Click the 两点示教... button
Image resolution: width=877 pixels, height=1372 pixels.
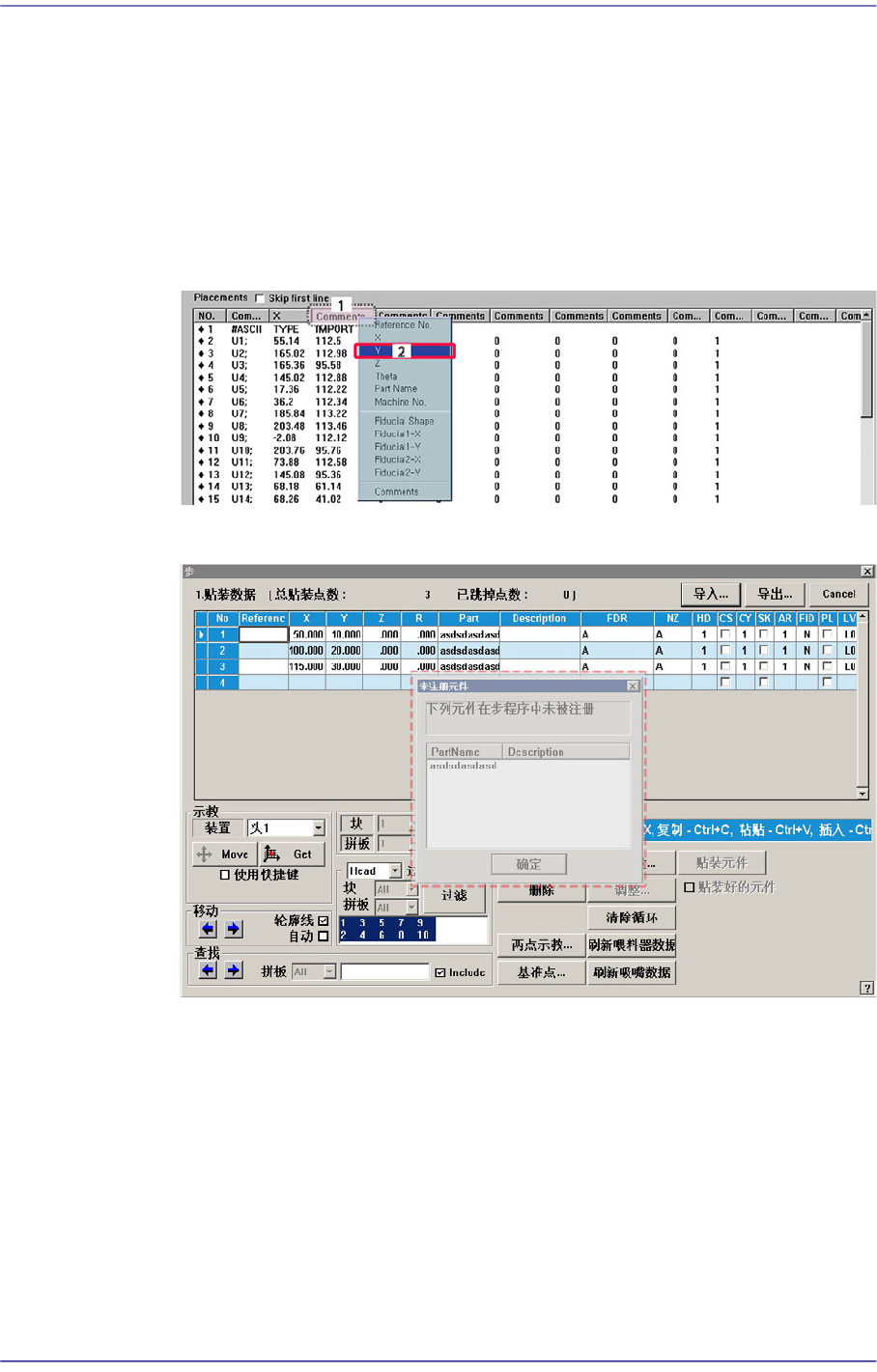click(x=542, y=945)
